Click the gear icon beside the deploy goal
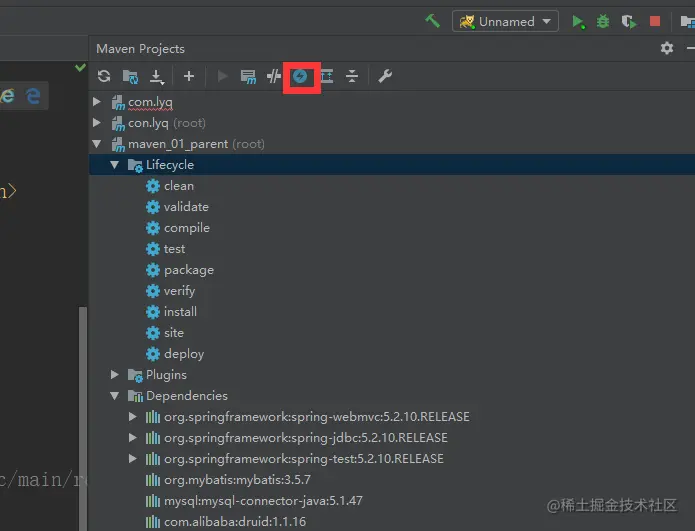 tap(153, 354)
